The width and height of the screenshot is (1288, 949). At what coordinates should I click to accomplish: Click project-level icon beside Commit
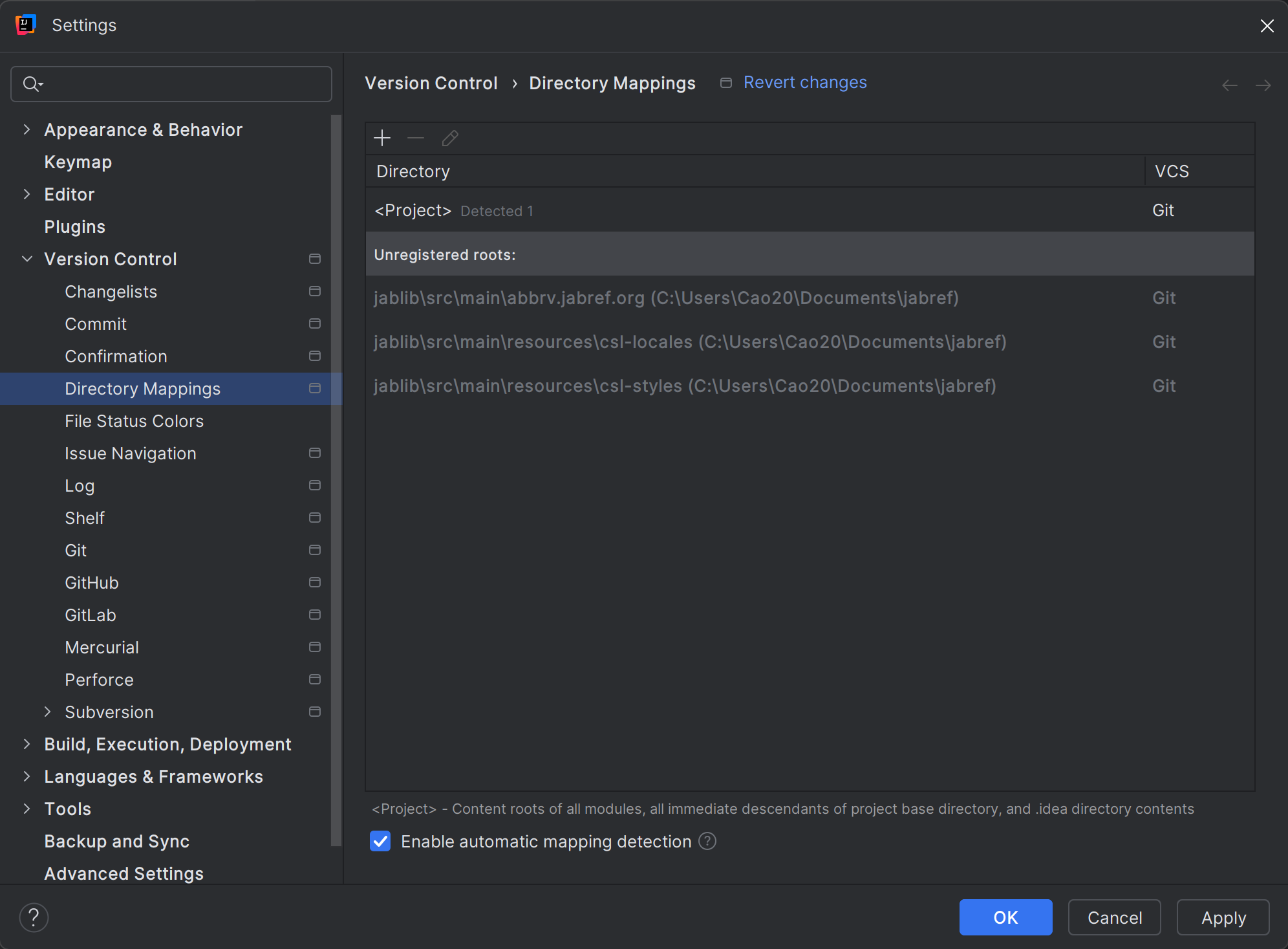315,323
